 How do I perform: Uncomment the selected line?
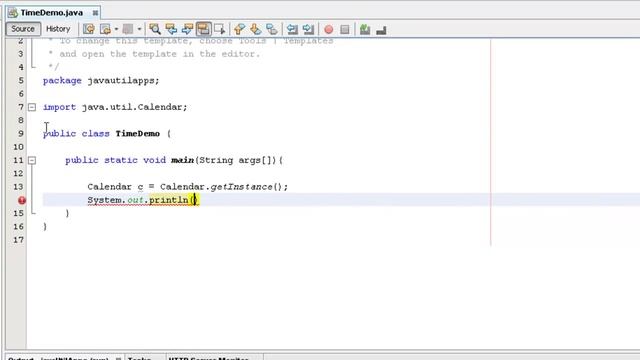click(381, 30)
